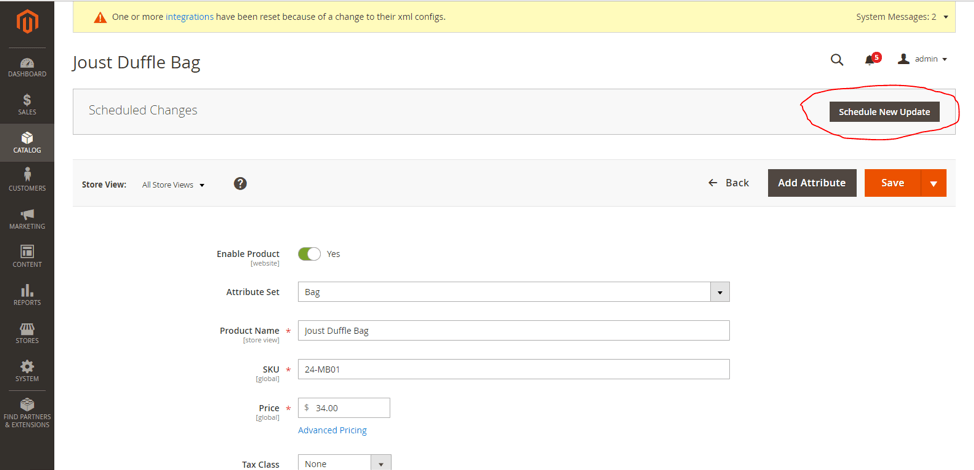
Task: Open the Dashboard sidebar icon
Action: point(27,67)
